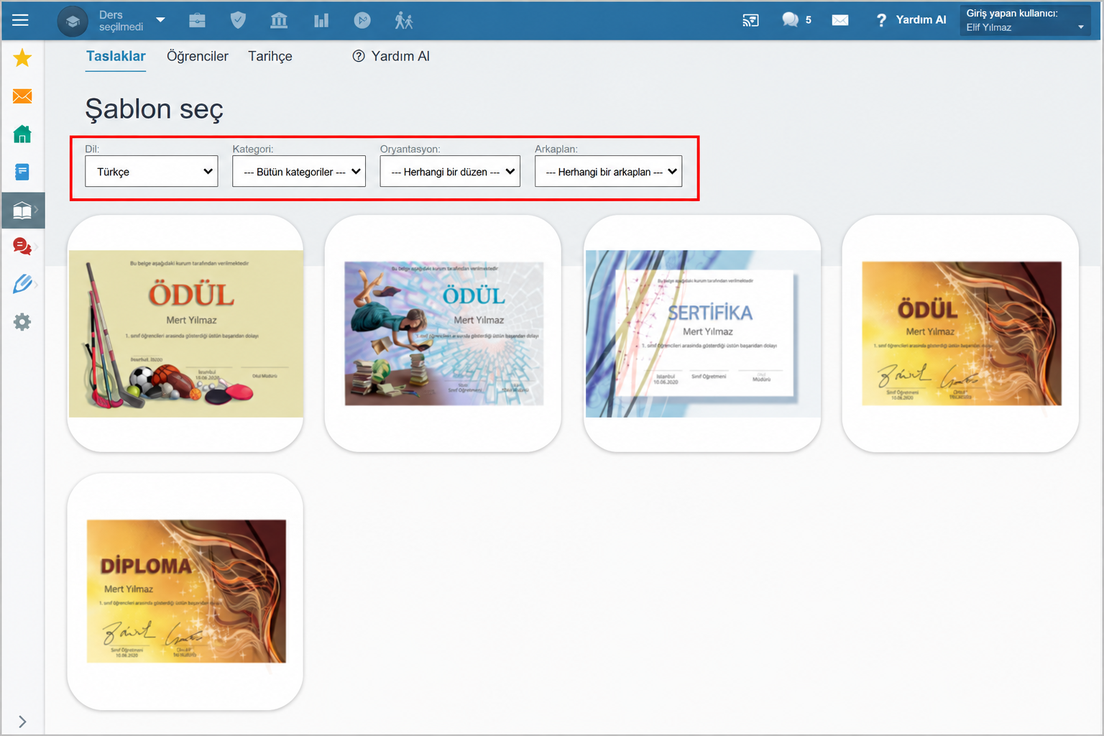
Task: Open the orange envelope sidebar icon
Action: point(23,96)
